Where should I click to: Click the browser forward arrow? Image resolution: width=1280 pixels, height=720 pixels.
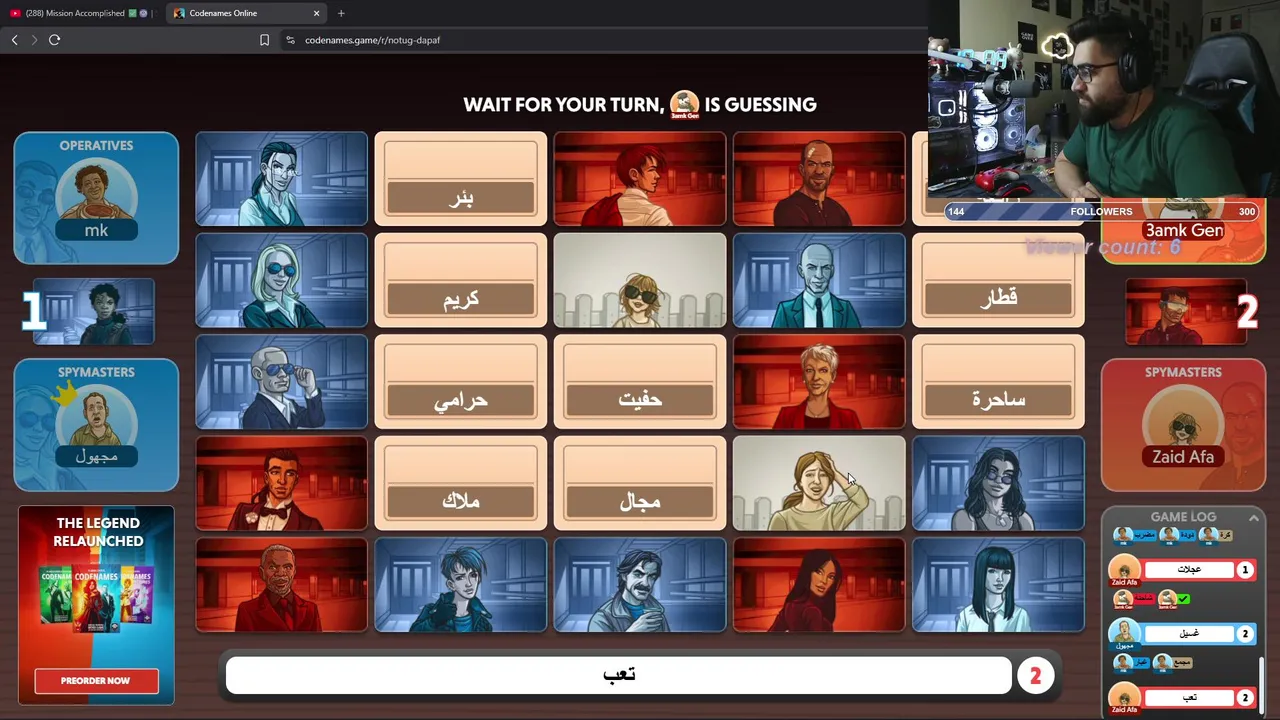(34, 40)
